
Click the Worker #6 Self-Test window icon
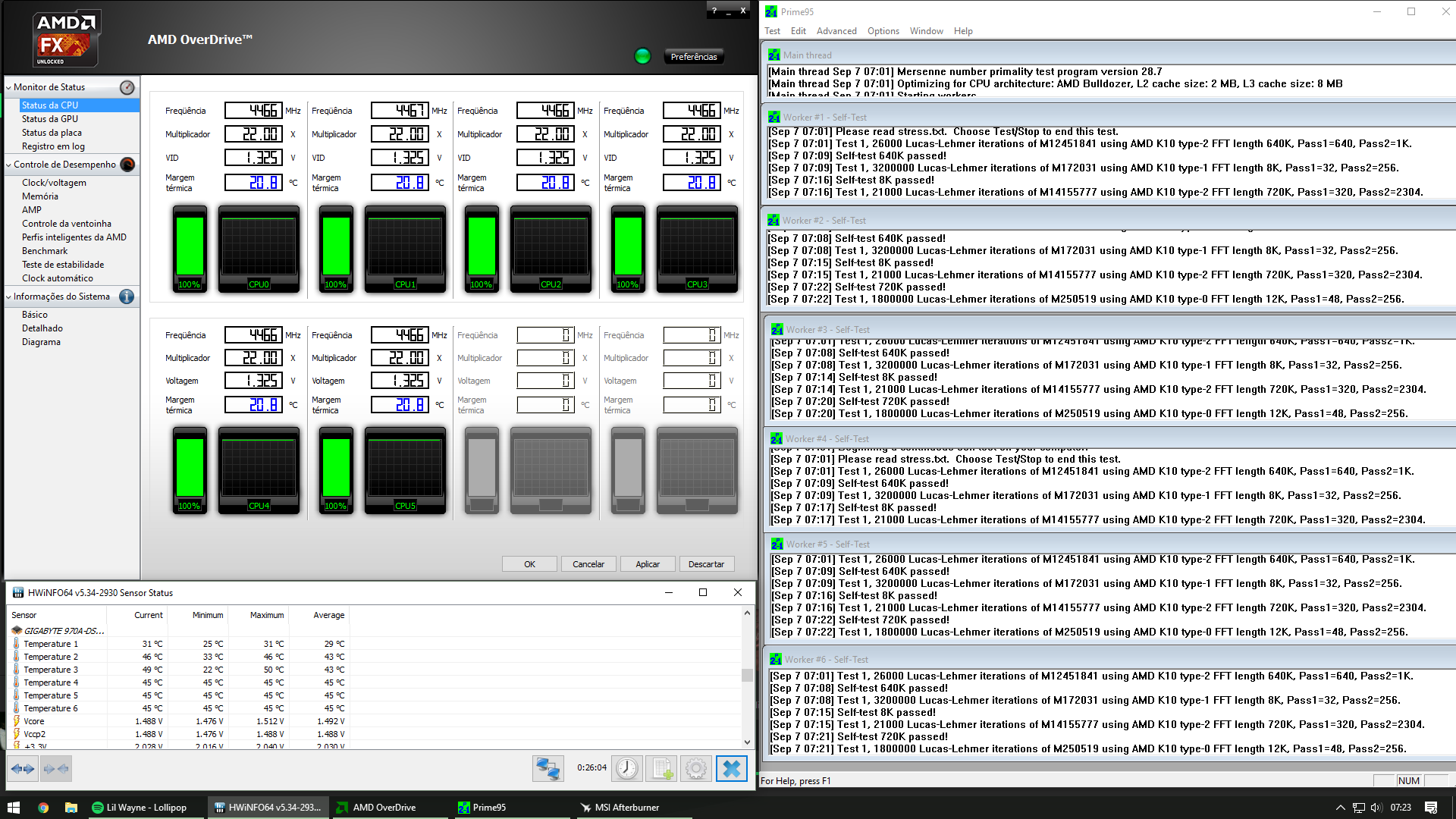(776, 660)
